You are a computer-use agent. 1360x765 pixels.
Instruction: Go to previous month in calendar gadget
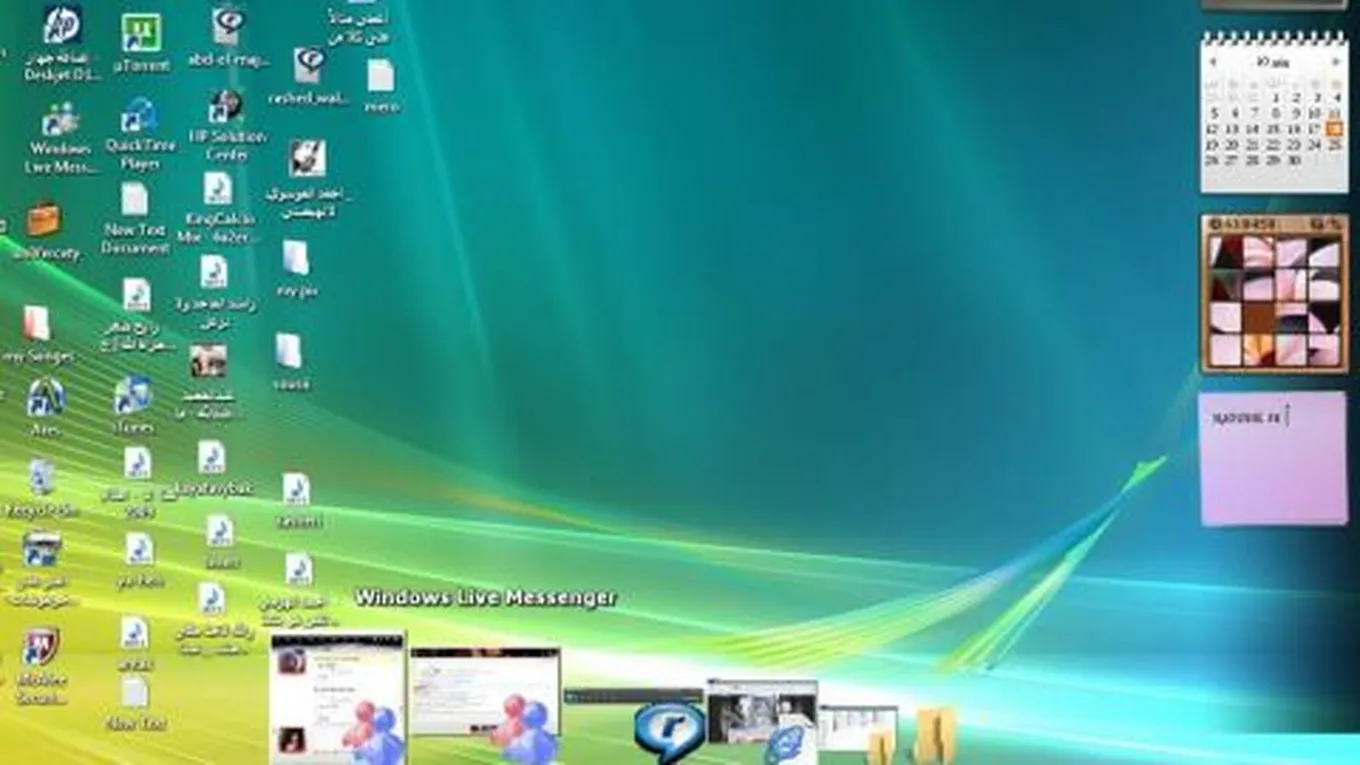pyautogui.click(x=1213, y=62)
